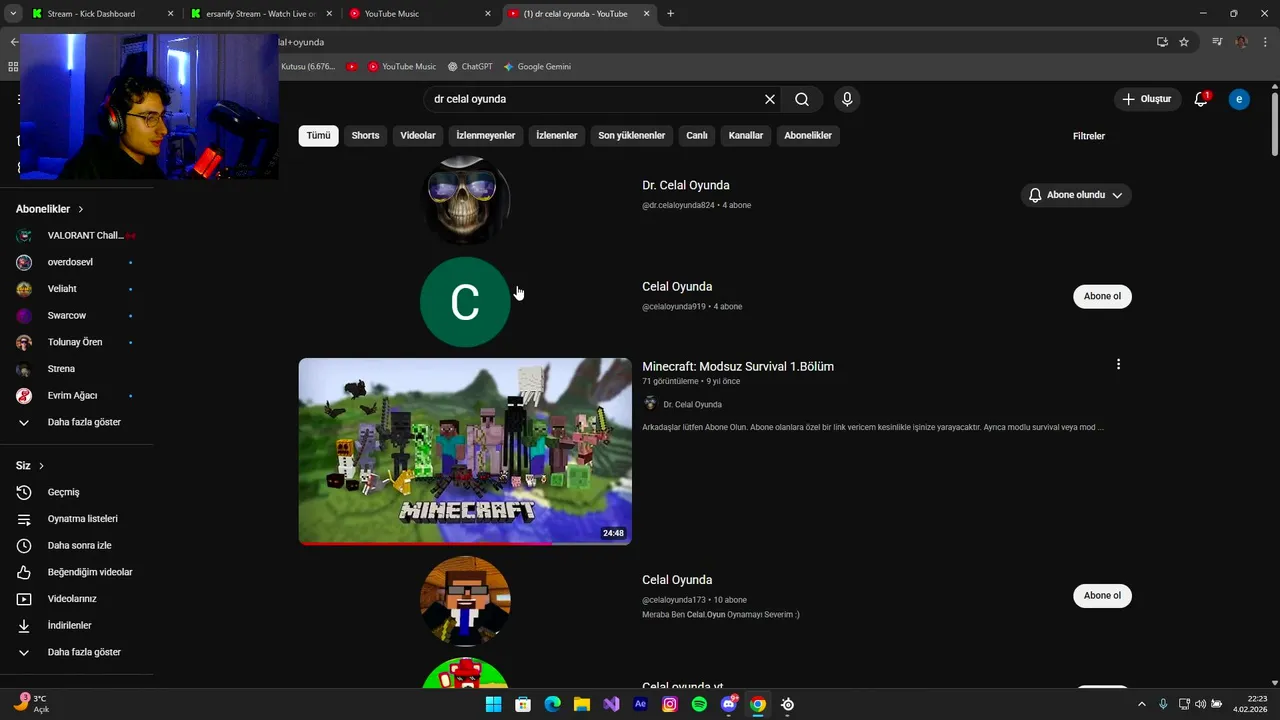Clear the YouTube search box text
The image size is (1280, 720).
(770, 99)
